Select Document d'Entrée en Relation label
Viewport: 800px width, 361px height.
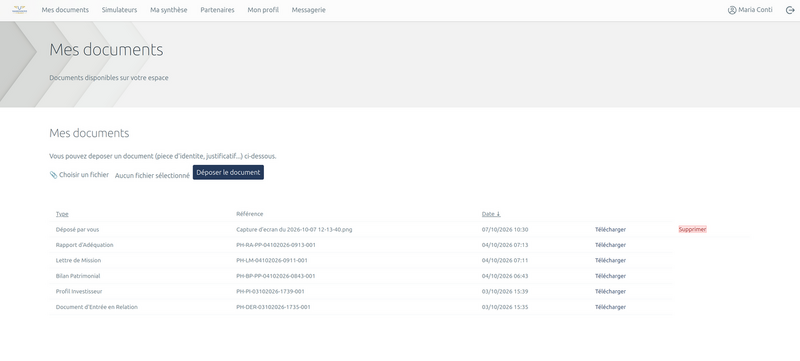point(96,307)
